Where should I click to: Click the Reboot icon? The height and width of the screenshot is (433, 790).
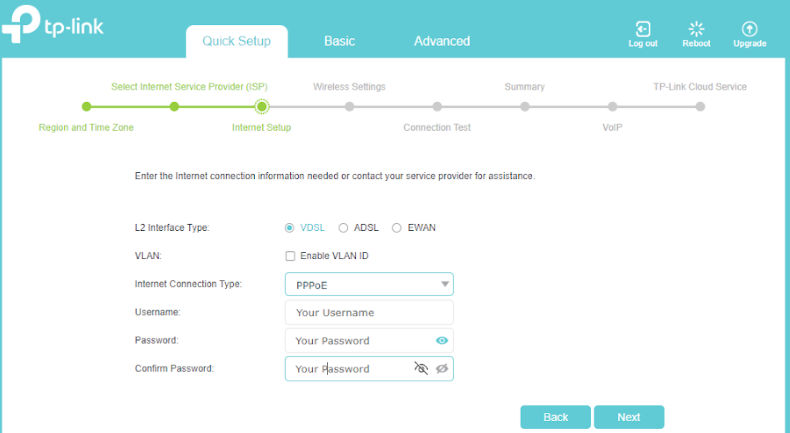(x=696, y=29)
